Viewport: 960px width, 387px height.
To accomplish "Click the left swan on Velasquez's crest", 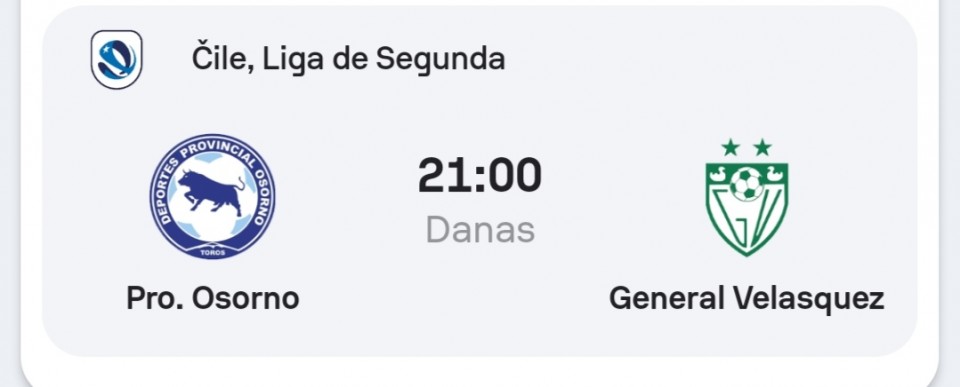I will pos(718,174).
